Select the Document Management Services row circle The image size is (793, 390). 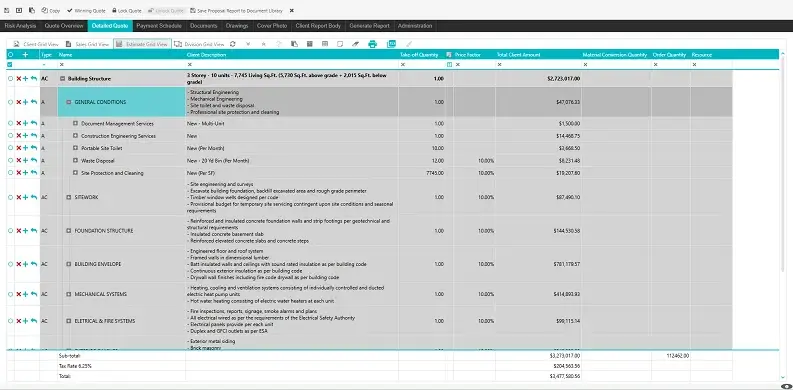point(10,123)
